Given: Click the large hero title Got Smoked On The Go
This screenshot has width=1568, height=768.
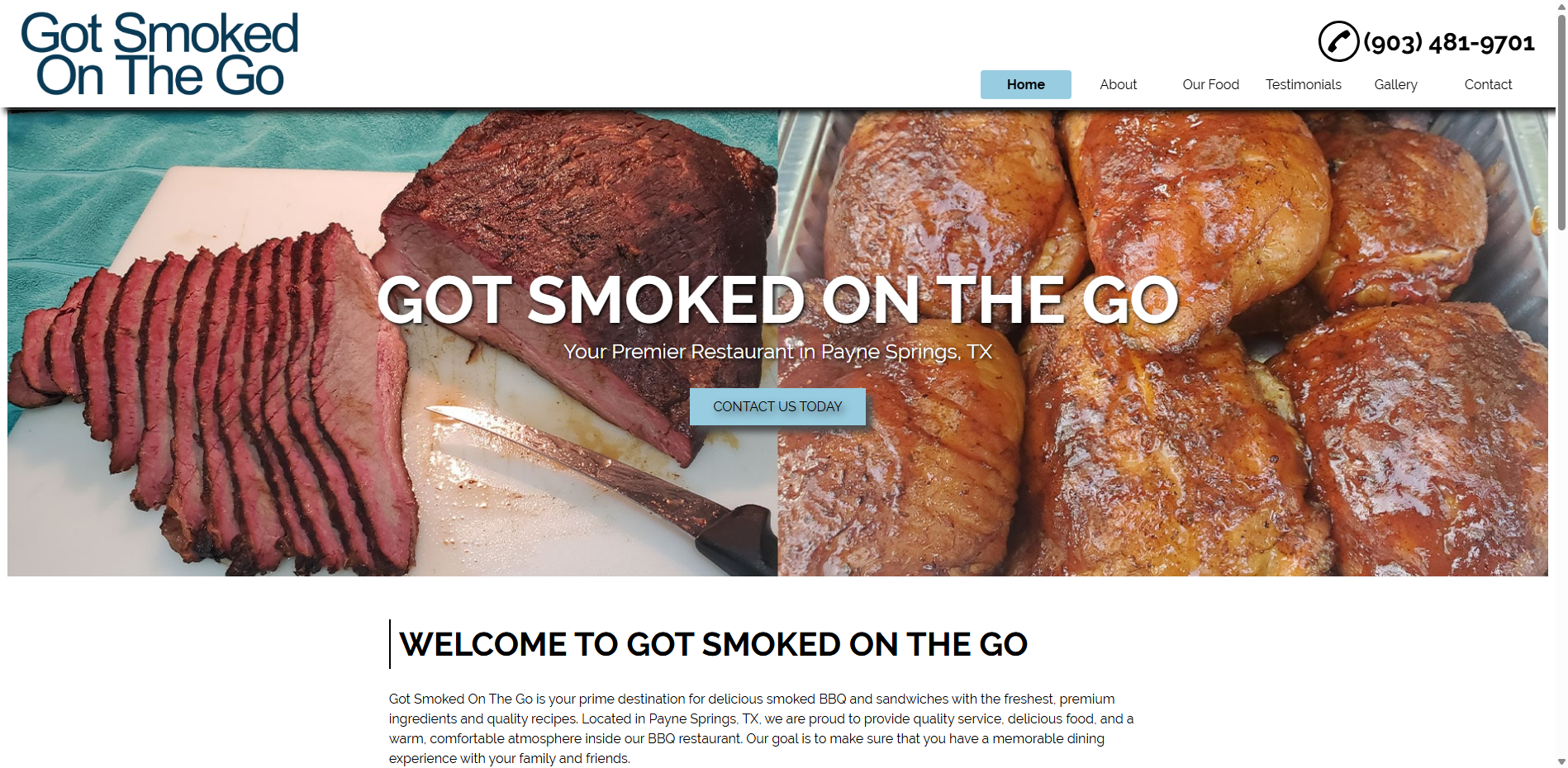Looking at the screenshot, I should click(x=777, y=300).
